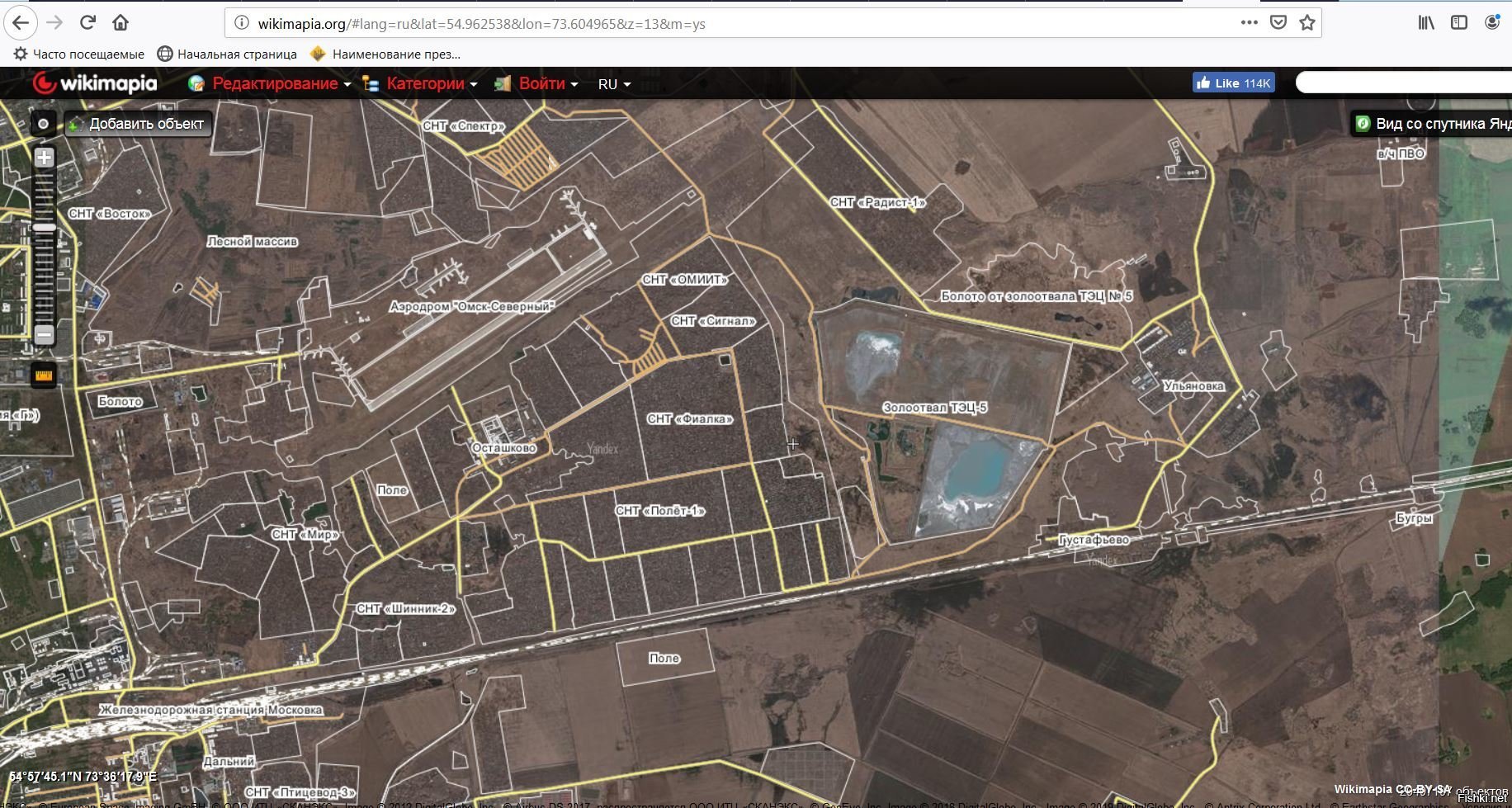The width and height of the screenshot is (1512, 808).
Task: Open the ruler measurement tool
Action: click(x=44, y=376)
